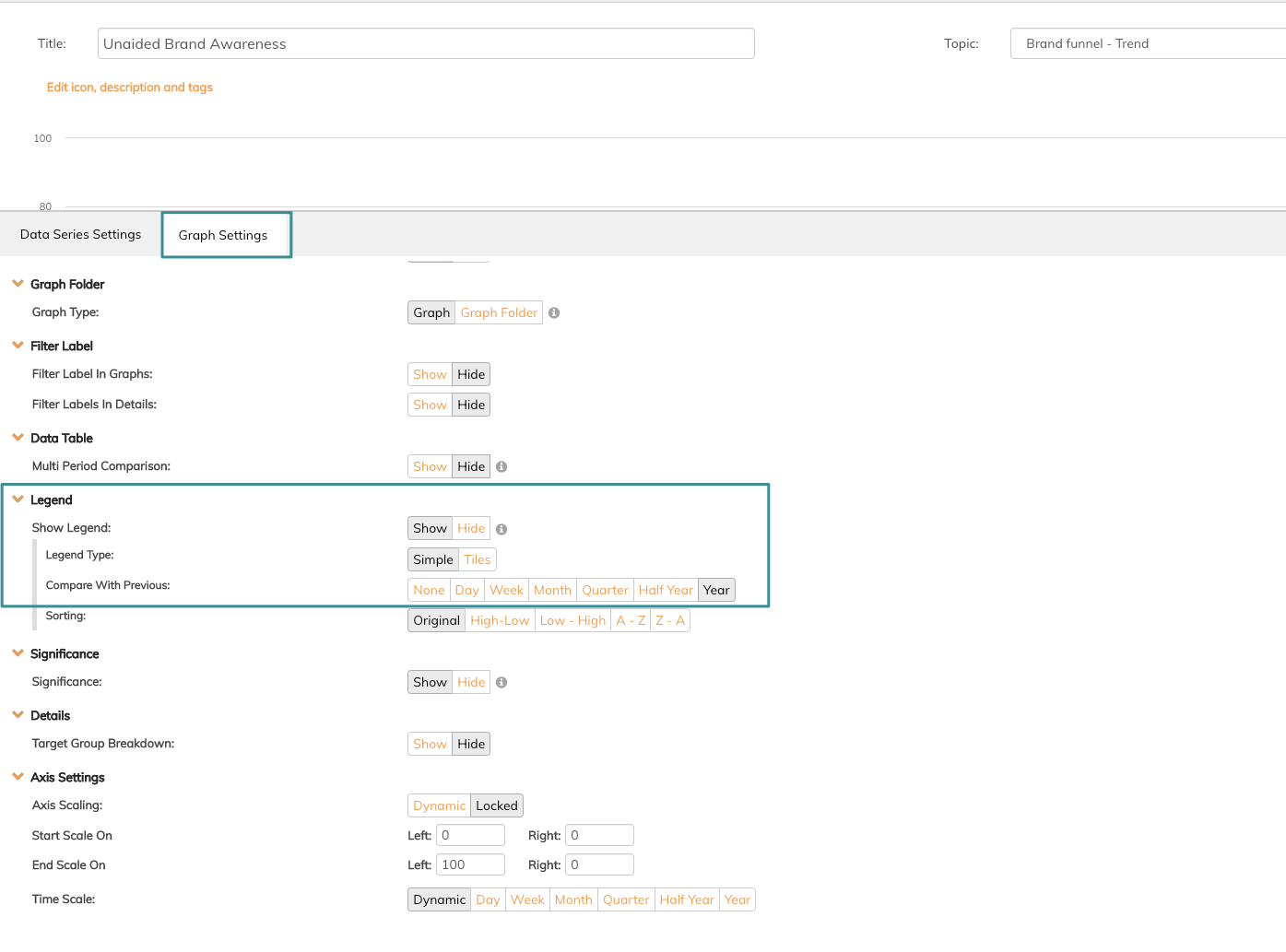Set Compare With Previous to Quarter
This screenshot has height=952, width=1286.
(606, 590)
